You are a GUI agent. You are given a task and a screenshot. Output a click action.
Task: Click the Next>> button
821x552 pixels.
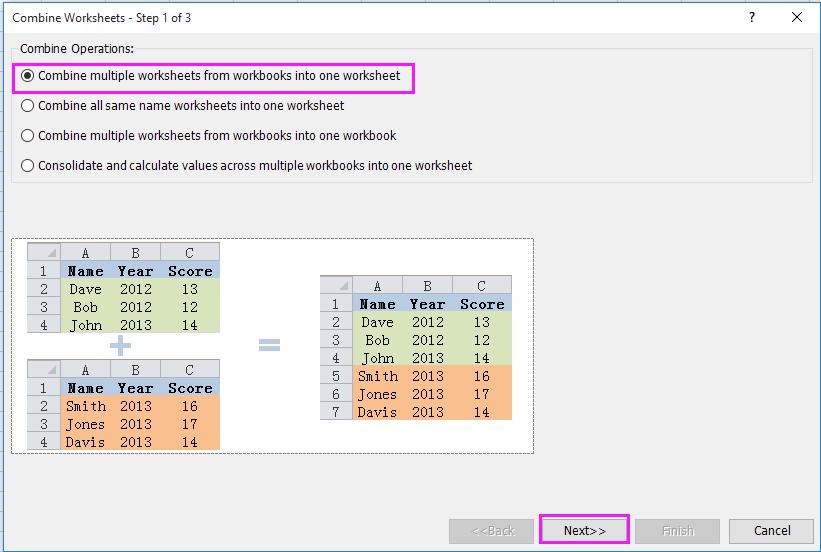pyautogui.click(x=584, y=531)
